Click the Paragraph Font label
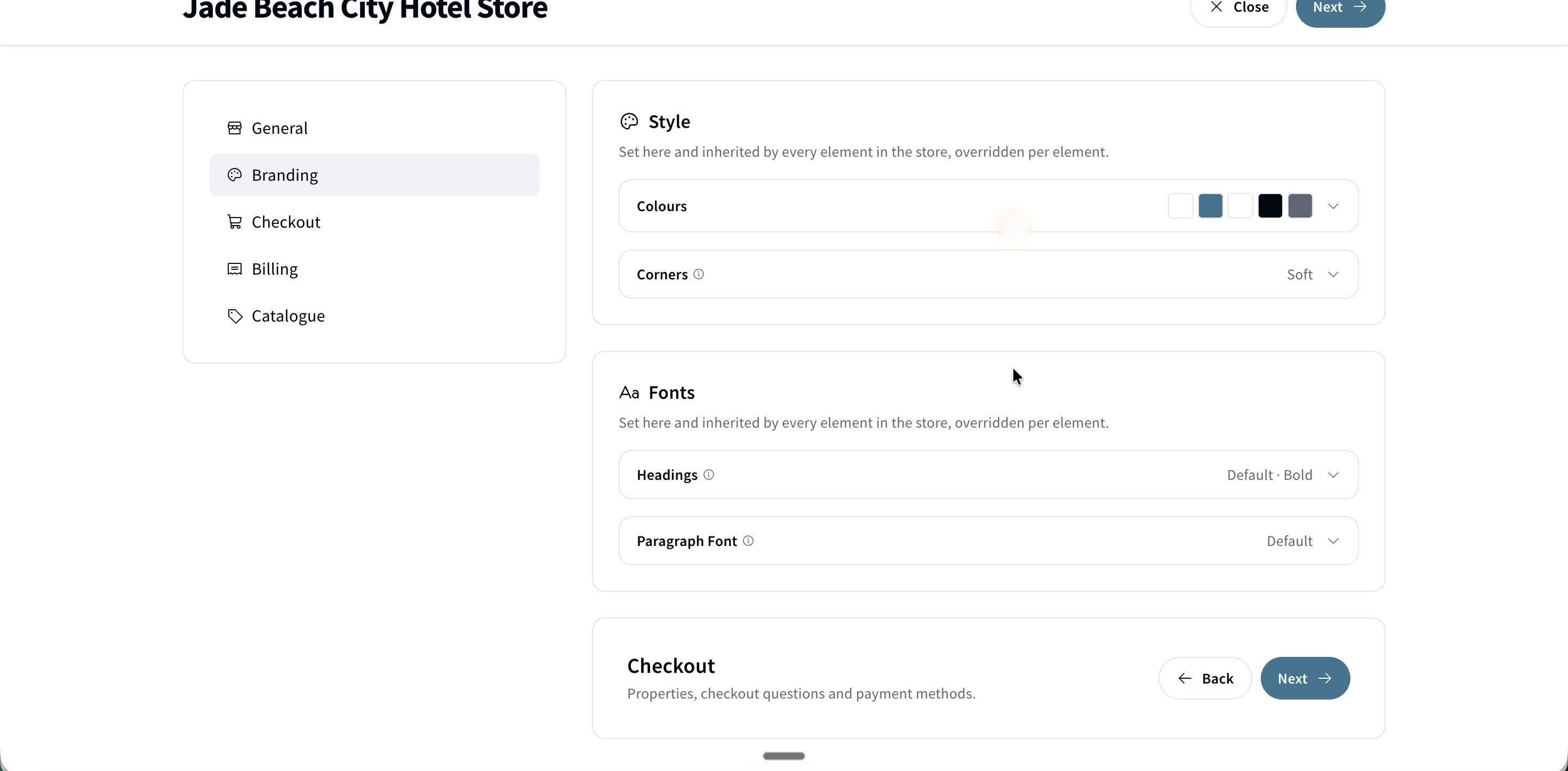The width and height of the screenshot is (1568, 771). (686, 541)
